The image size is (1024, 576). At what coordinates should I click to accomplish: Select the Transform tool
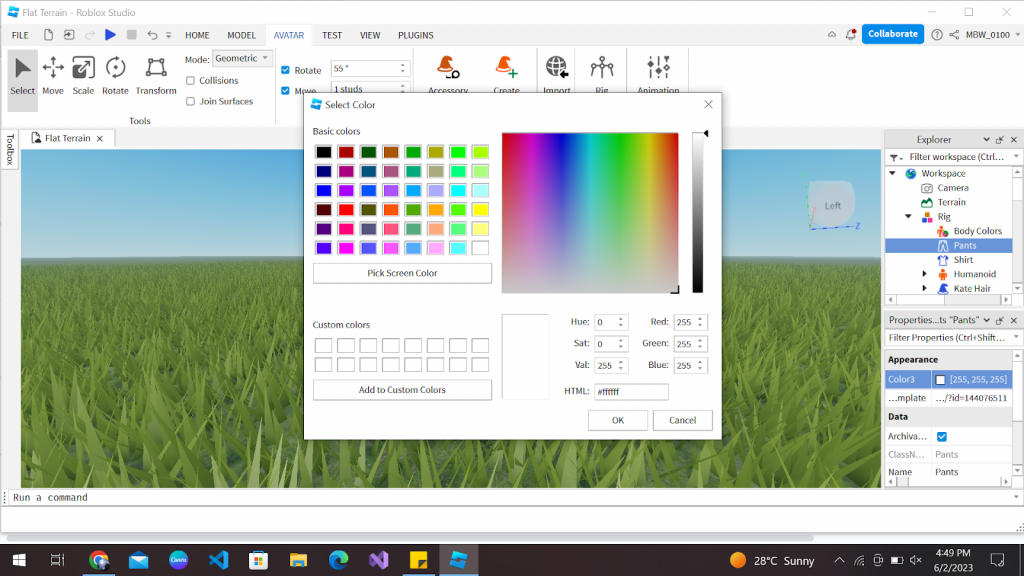(155, 70)
